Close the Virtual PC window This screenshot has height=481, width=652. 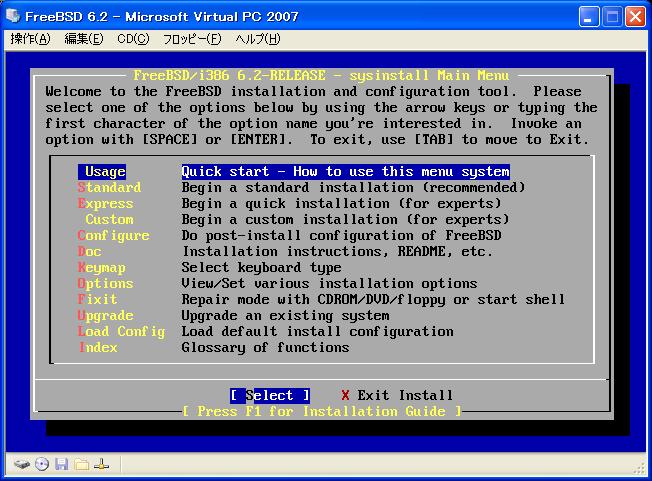[635, 17]
